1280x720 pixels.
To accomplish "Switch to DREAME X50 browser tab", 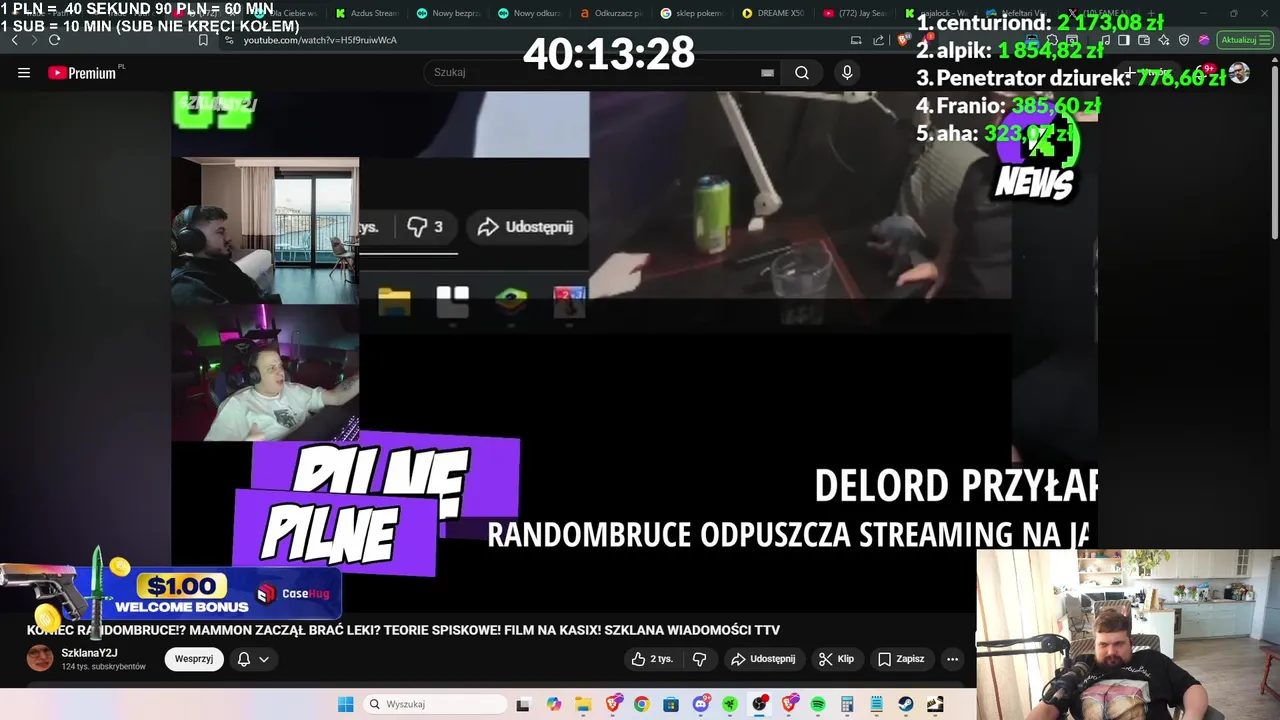I will (x=773, y=13).
